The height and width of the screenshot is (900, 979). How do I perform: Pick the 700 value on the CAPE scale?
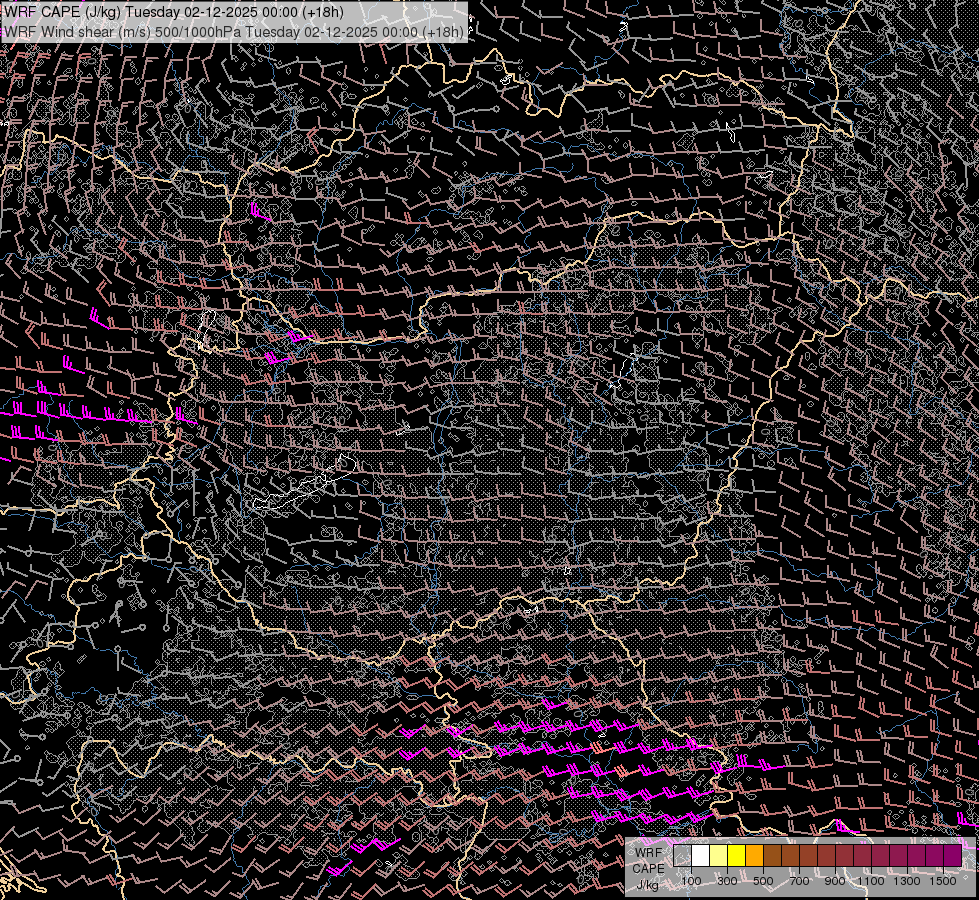799,881
